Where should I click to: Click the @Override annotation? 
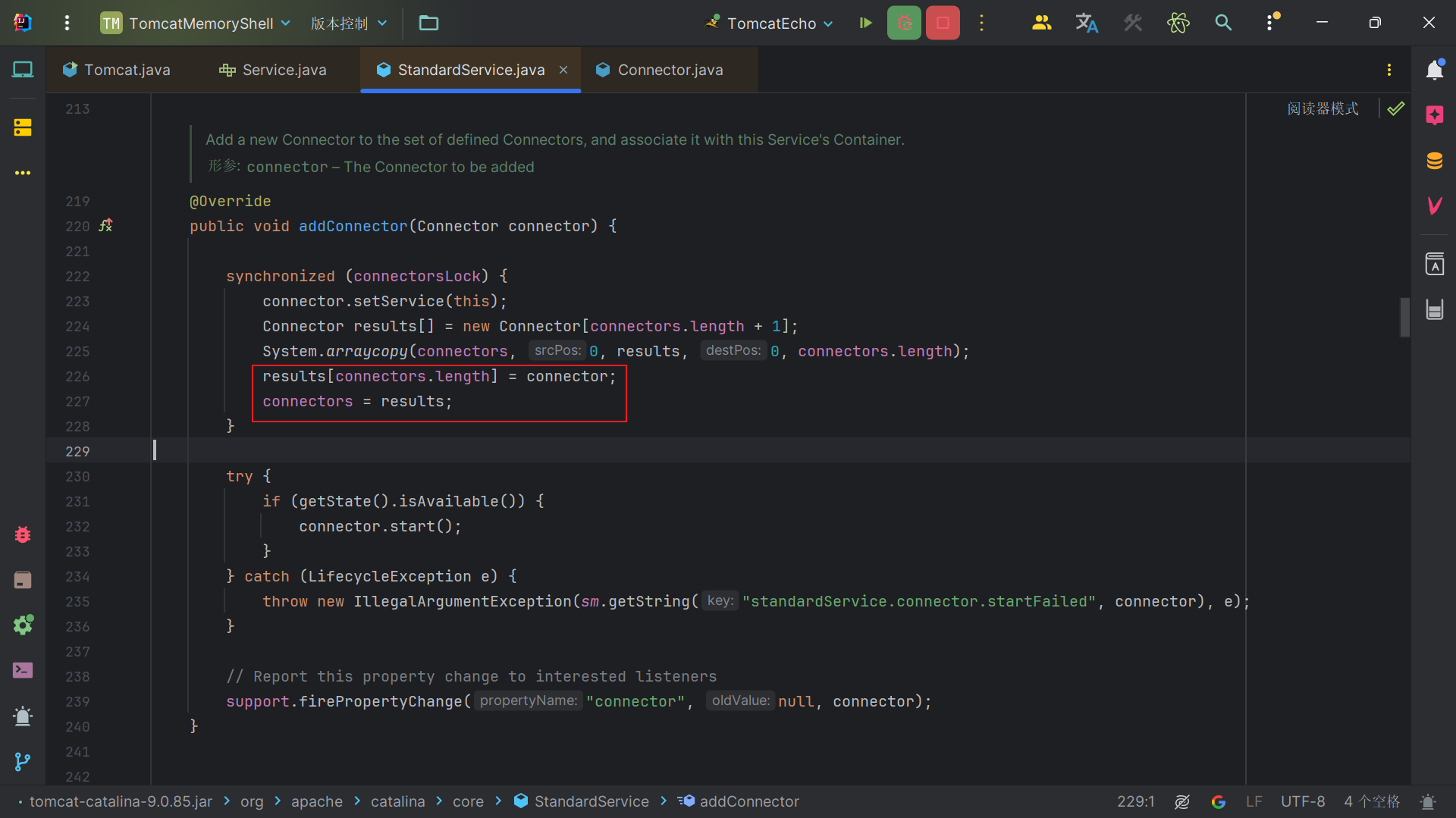pyautogui.click(x=230, y=201)
